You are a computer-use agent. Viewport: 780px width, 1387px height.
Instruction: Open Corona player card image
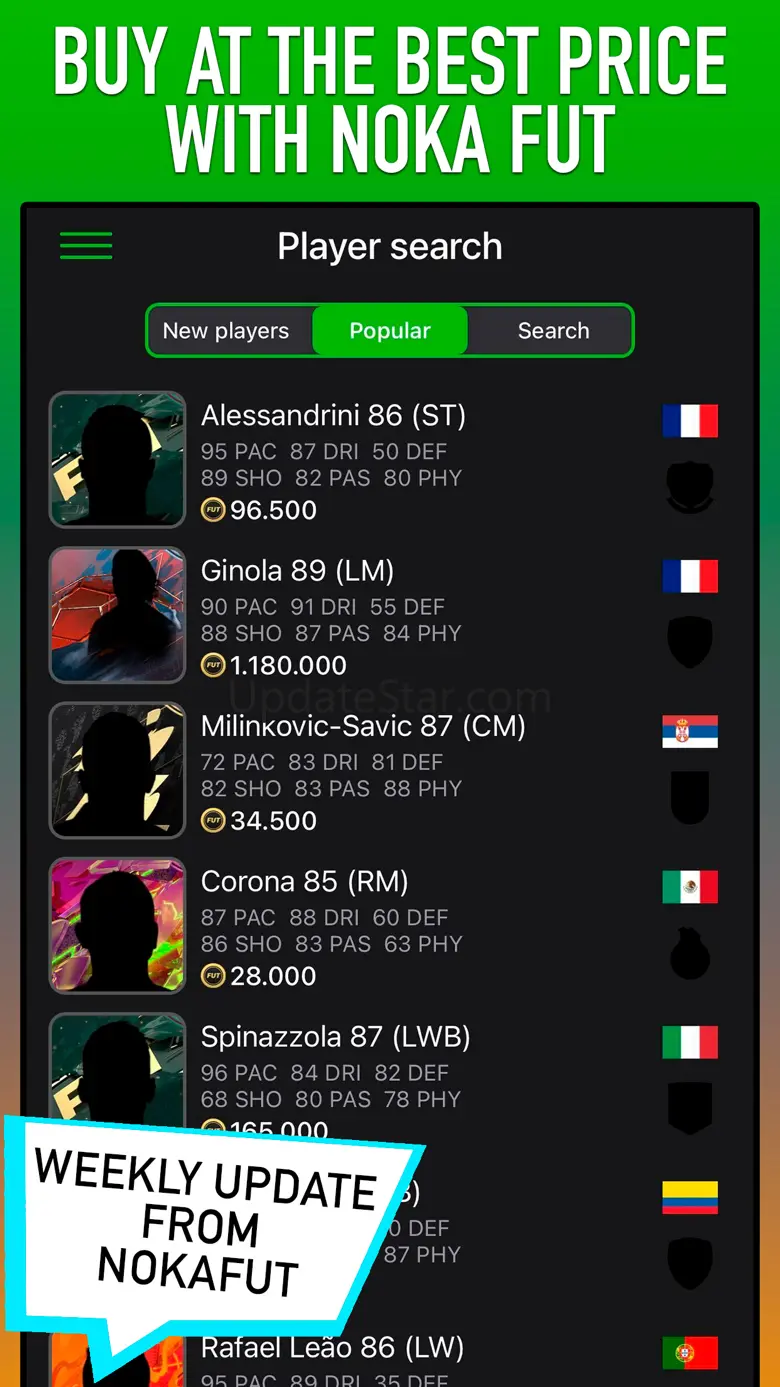[118, 926]
